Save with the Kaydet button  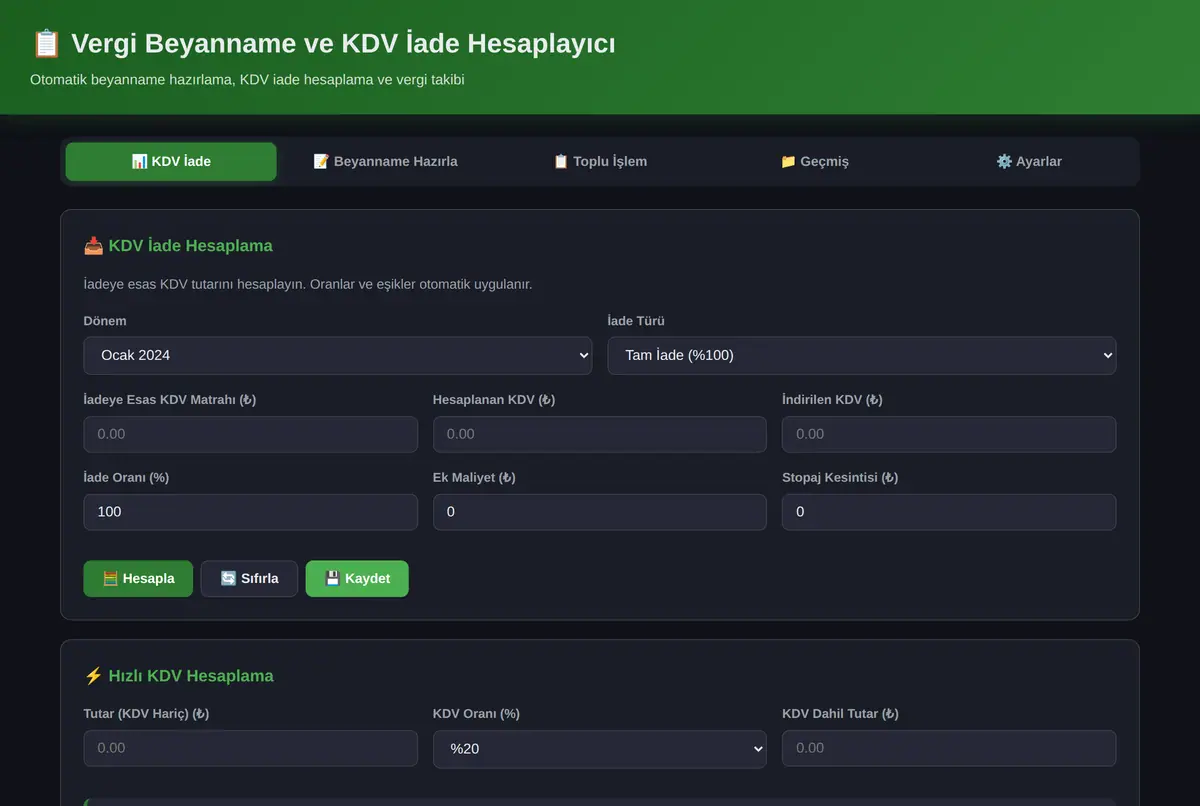pos(357,578)
